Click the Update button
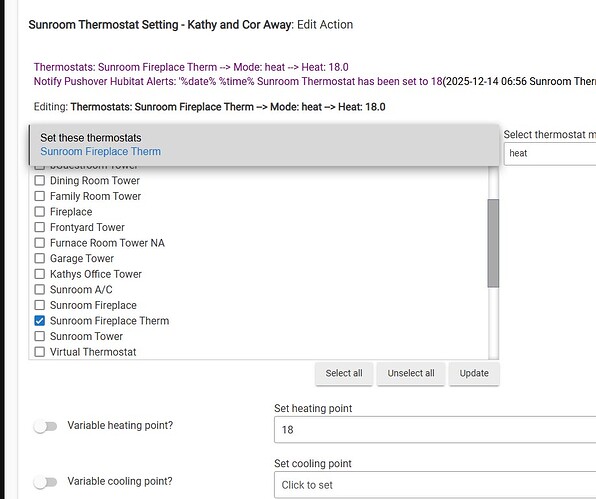596x499 pixels. pos(474,374)
